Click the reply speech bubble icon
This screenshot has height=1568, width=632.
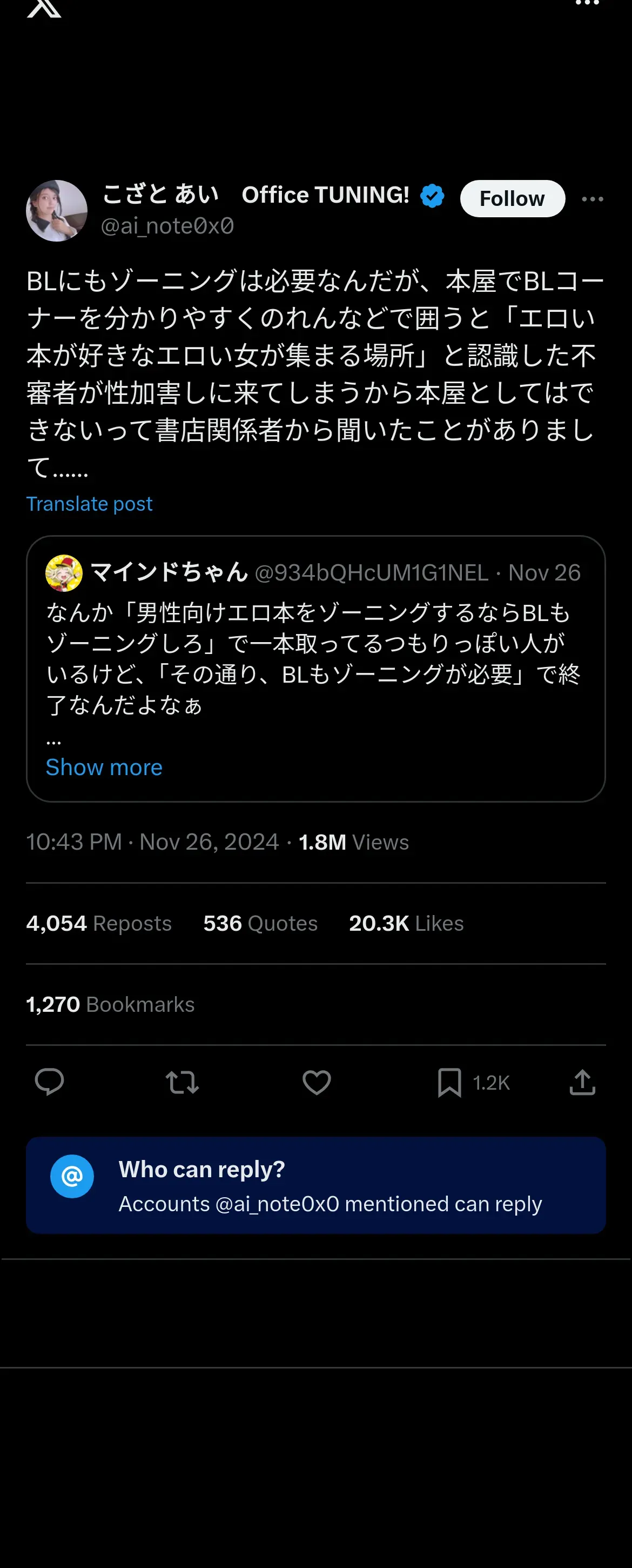pyautogui.click(x=49, y=1082)
